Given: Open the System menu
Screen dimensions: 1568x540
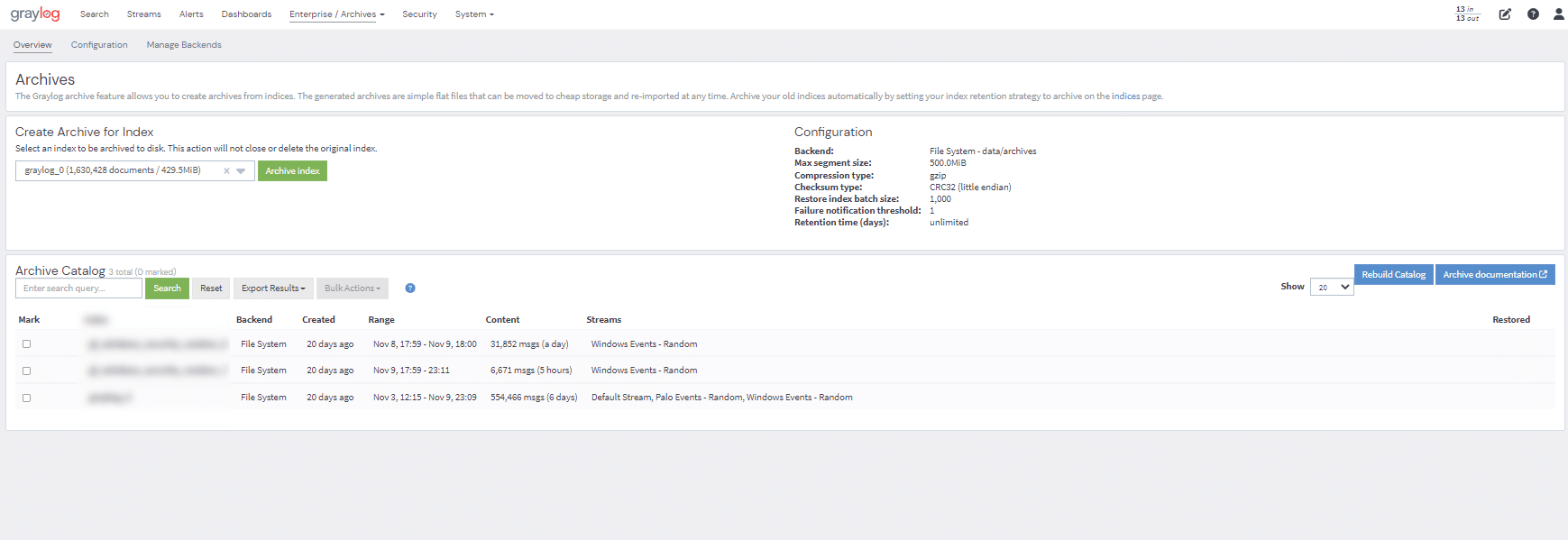Looking at the screenshot, I should tap(474, 14).
